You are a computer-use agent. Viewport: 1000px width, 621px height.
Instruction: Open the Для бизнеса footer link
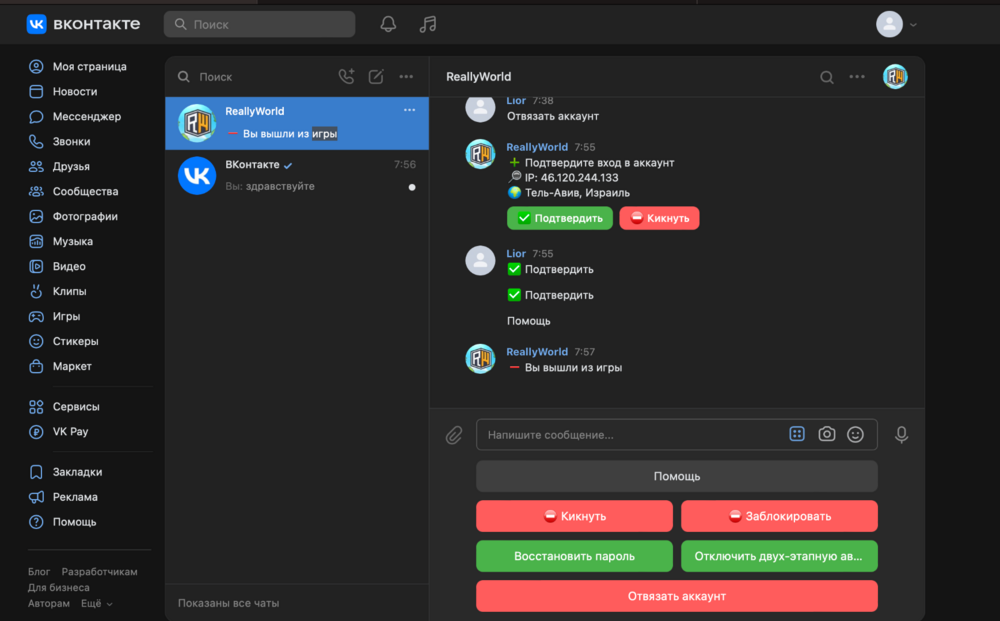click(x=59, y=587)
